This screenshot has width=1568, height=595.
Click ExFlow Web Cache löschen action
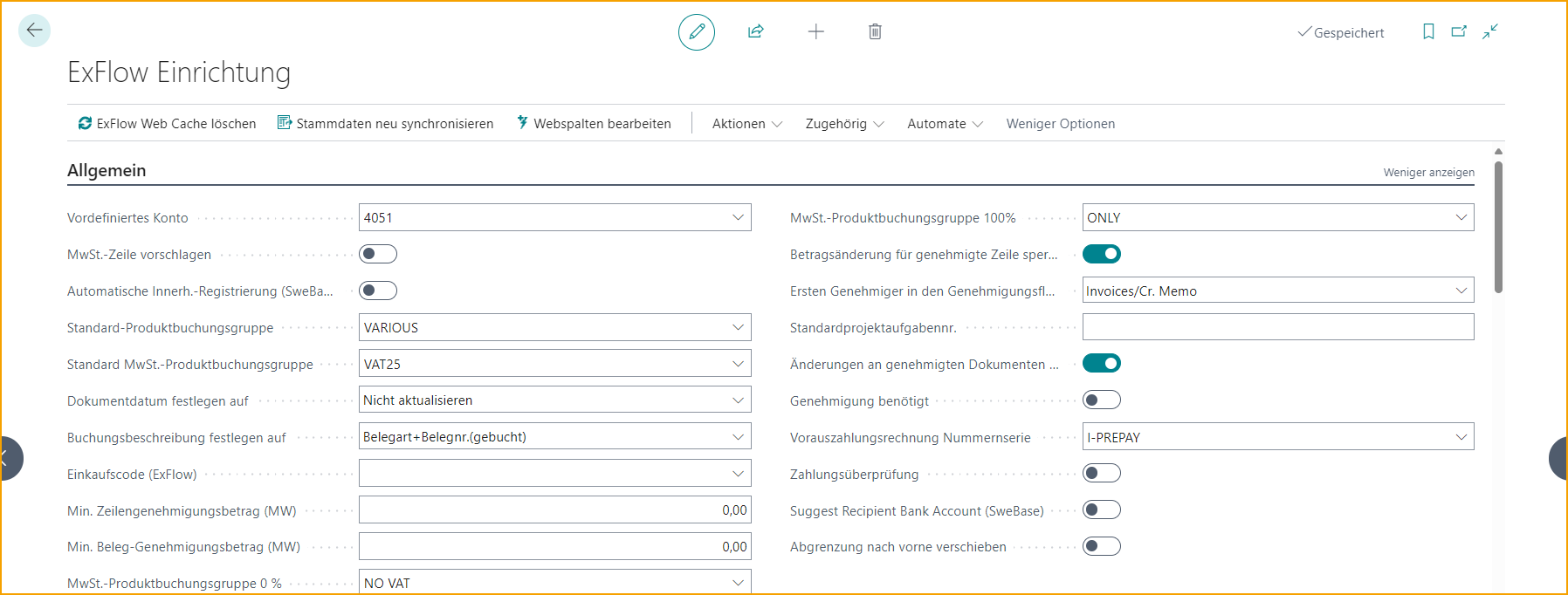click(168, 124)
